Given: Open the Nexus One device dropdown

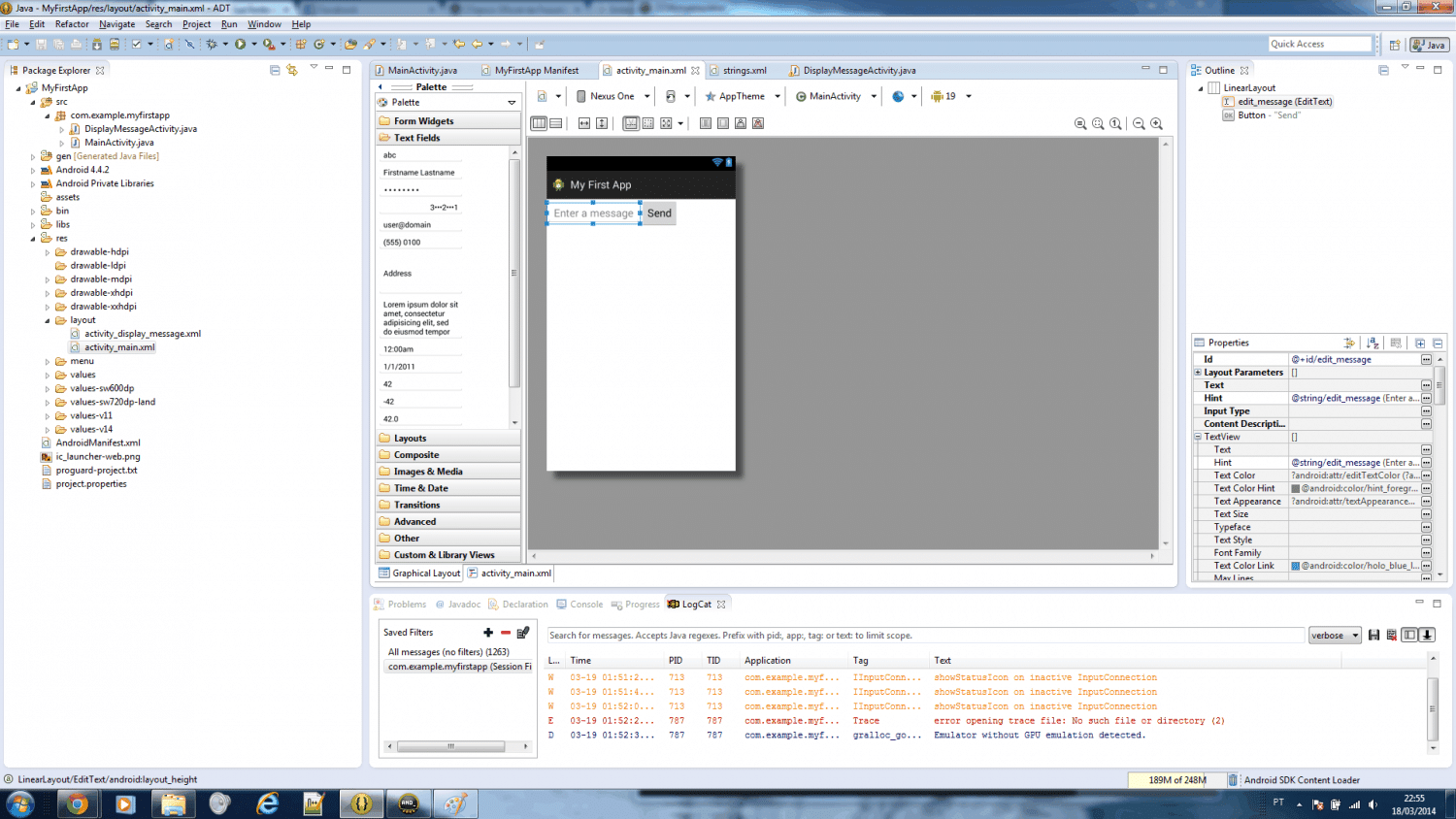Looking at the screenshot, I should click(x=613, y=96).
